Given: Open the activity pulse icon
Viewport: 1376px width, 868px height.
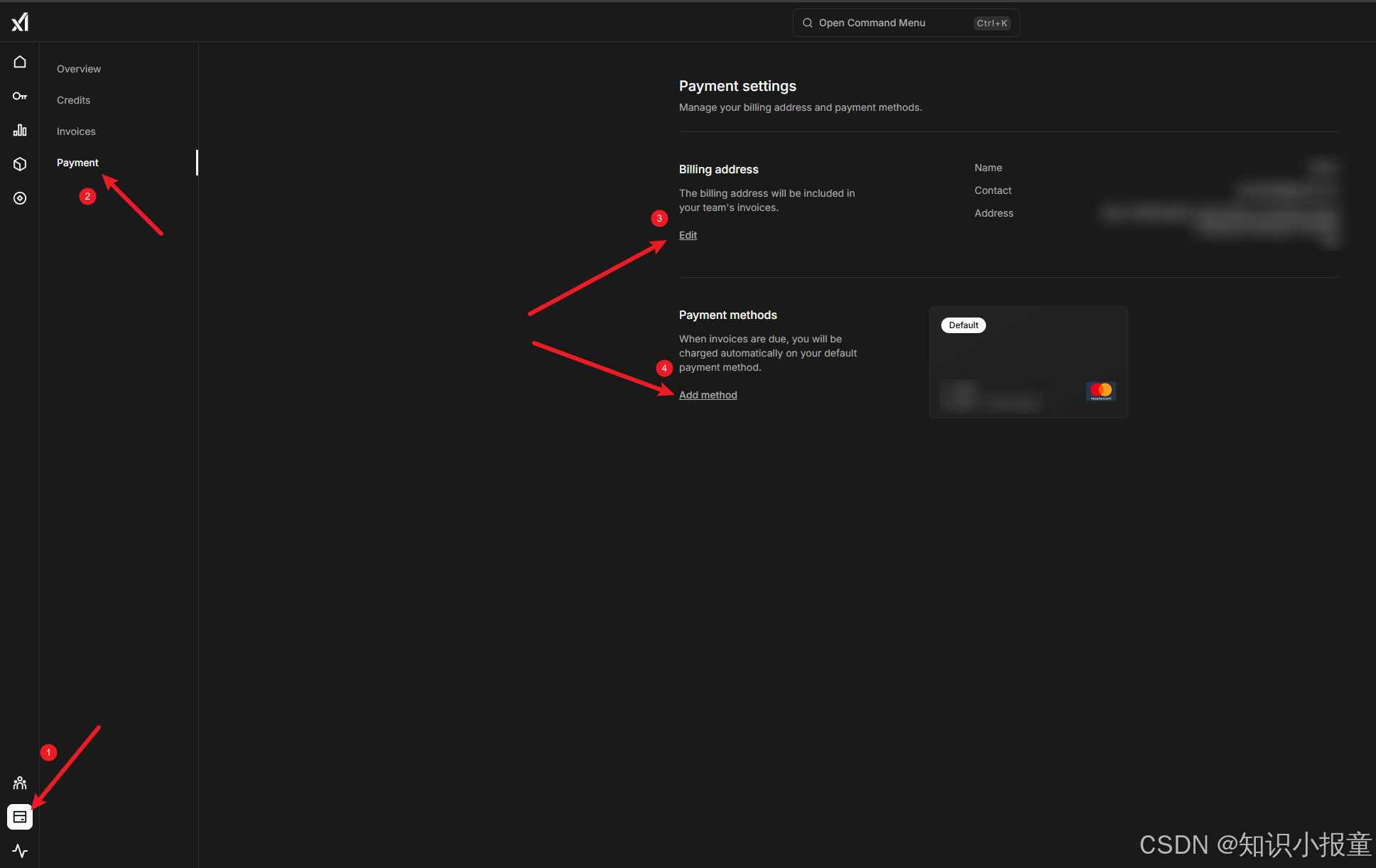Looking at the screenshot, I should pos(20,850).
